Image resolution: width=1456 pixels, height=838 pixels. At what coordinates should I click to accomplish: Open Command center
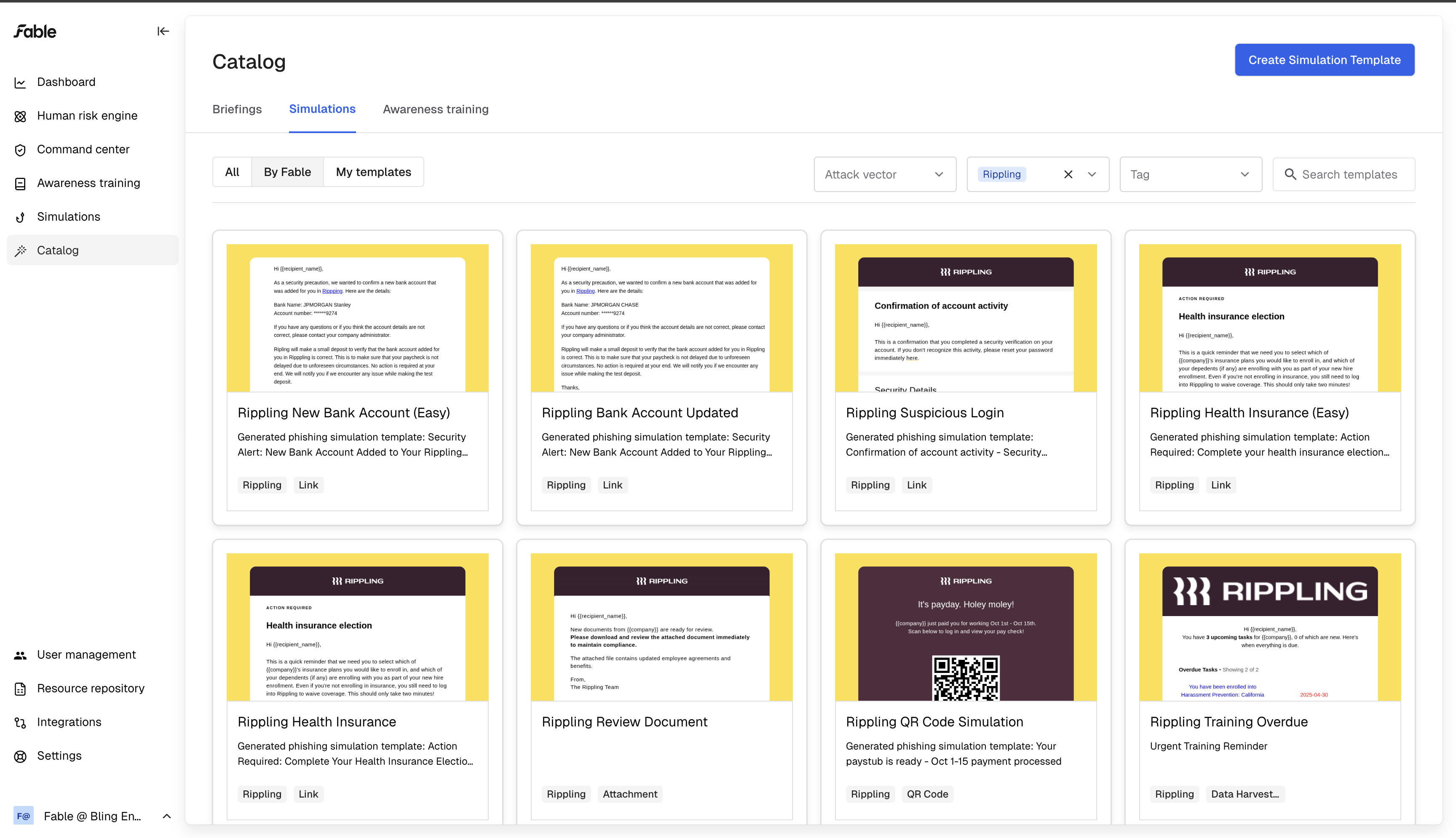[93, 149]
